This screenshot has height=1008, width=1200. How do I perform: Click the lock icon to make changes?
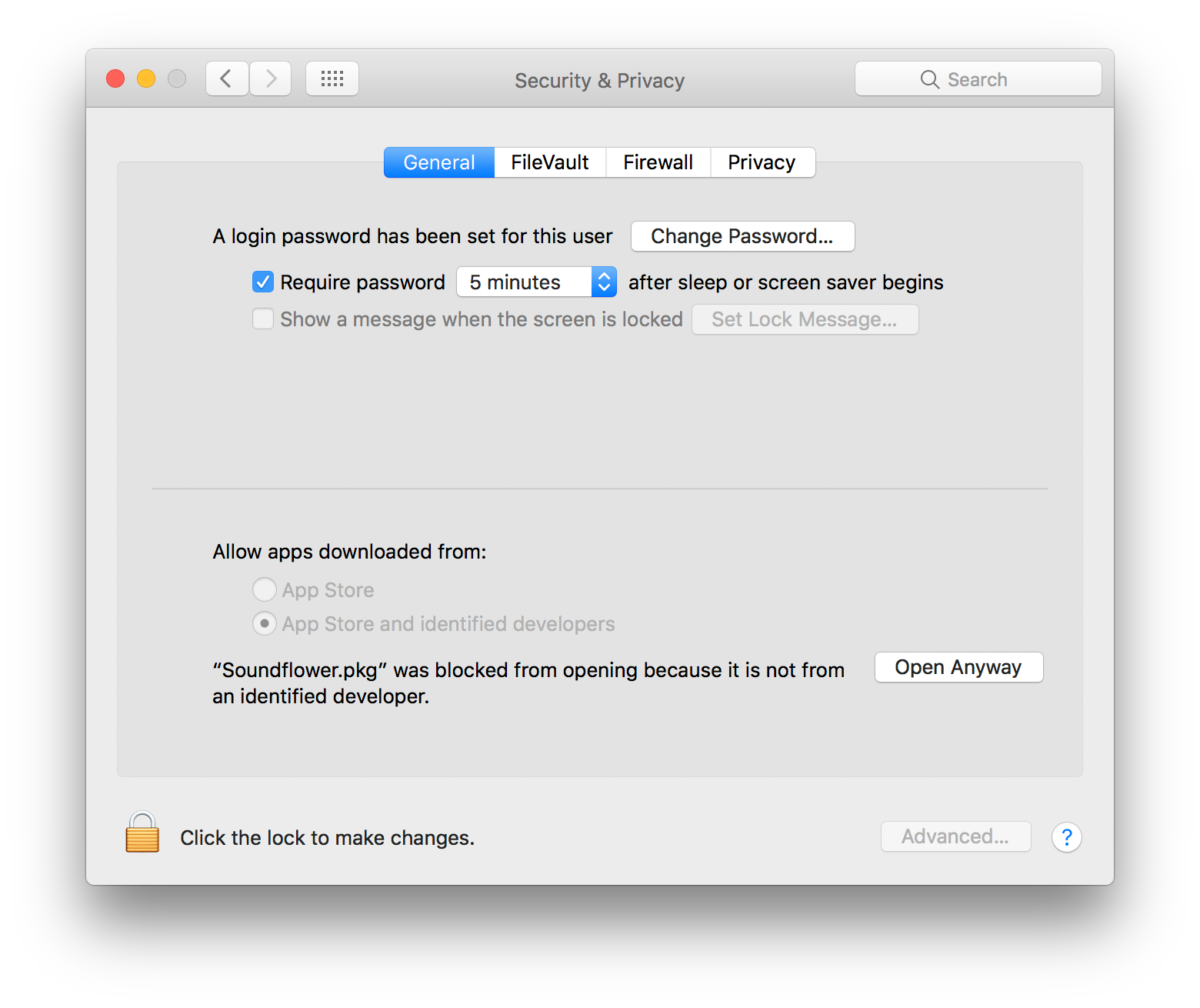click(x=142, y=833)
